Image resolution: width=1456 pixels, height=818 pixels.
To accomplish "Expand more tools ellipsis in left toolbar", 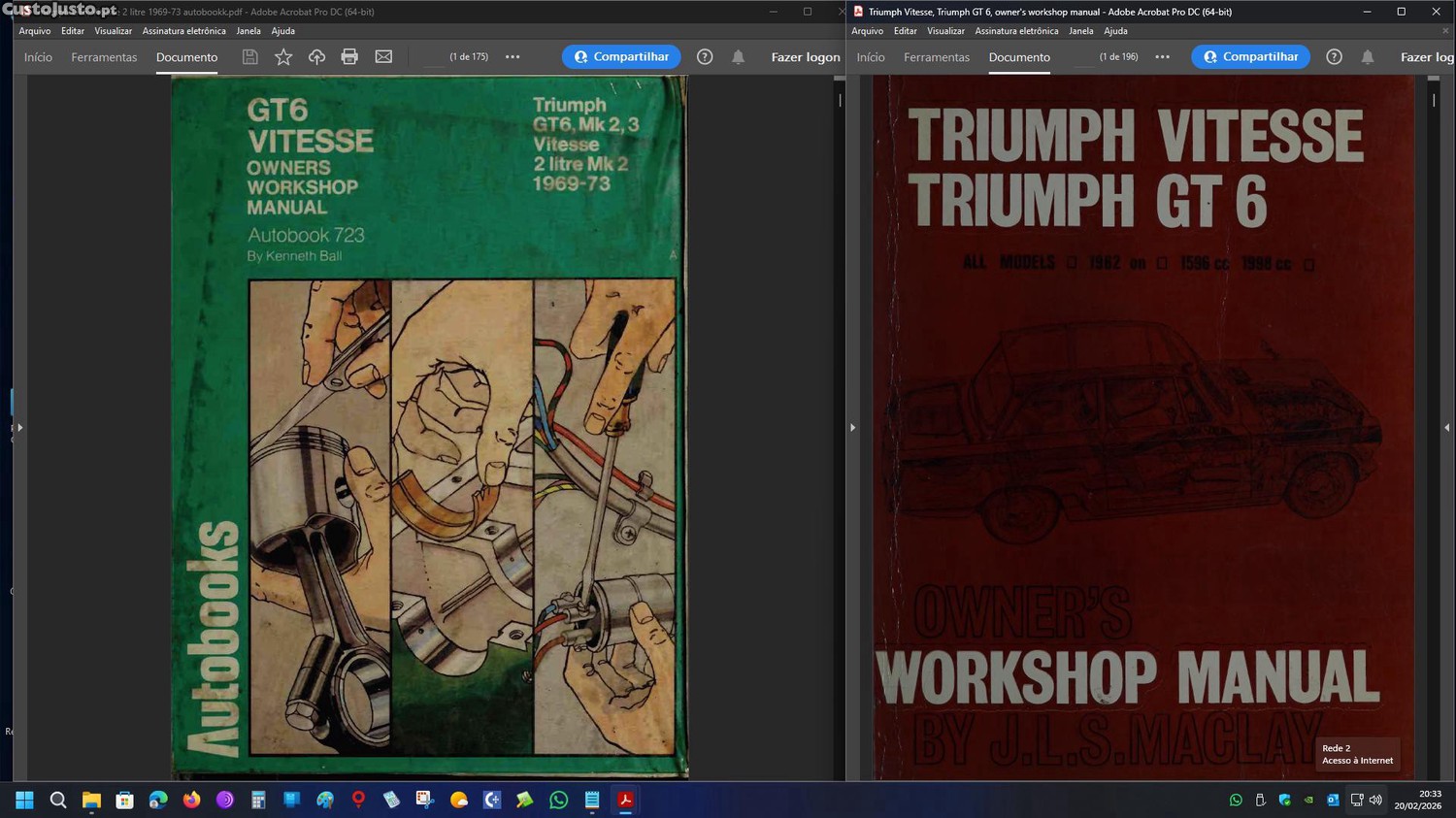I will coord(513,57).
